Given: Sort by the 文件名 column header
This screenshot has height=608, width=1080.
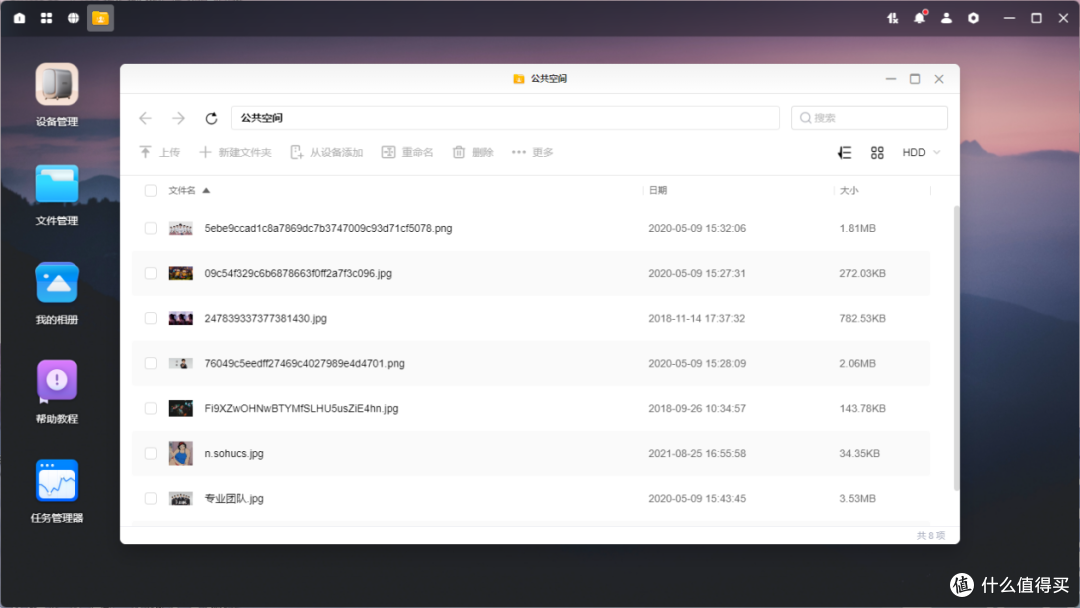Looking at the screenshot, I should pos(182,191).
